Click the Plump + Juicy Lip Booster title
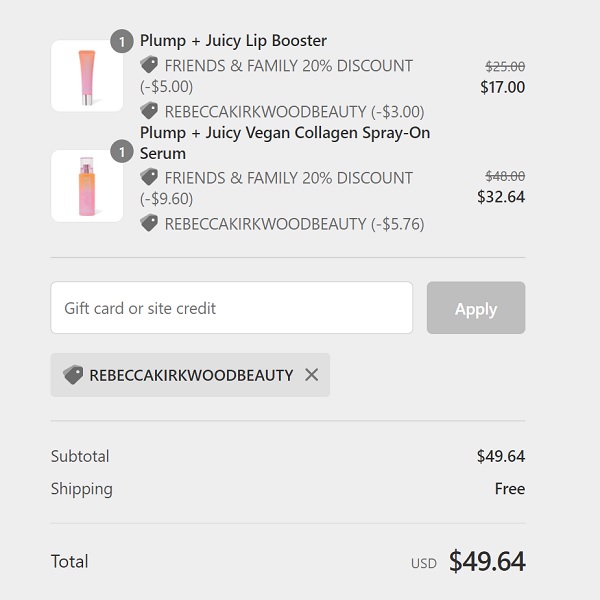Image resolution: width=600 pixels, height=600 pixels. point(233,41)
